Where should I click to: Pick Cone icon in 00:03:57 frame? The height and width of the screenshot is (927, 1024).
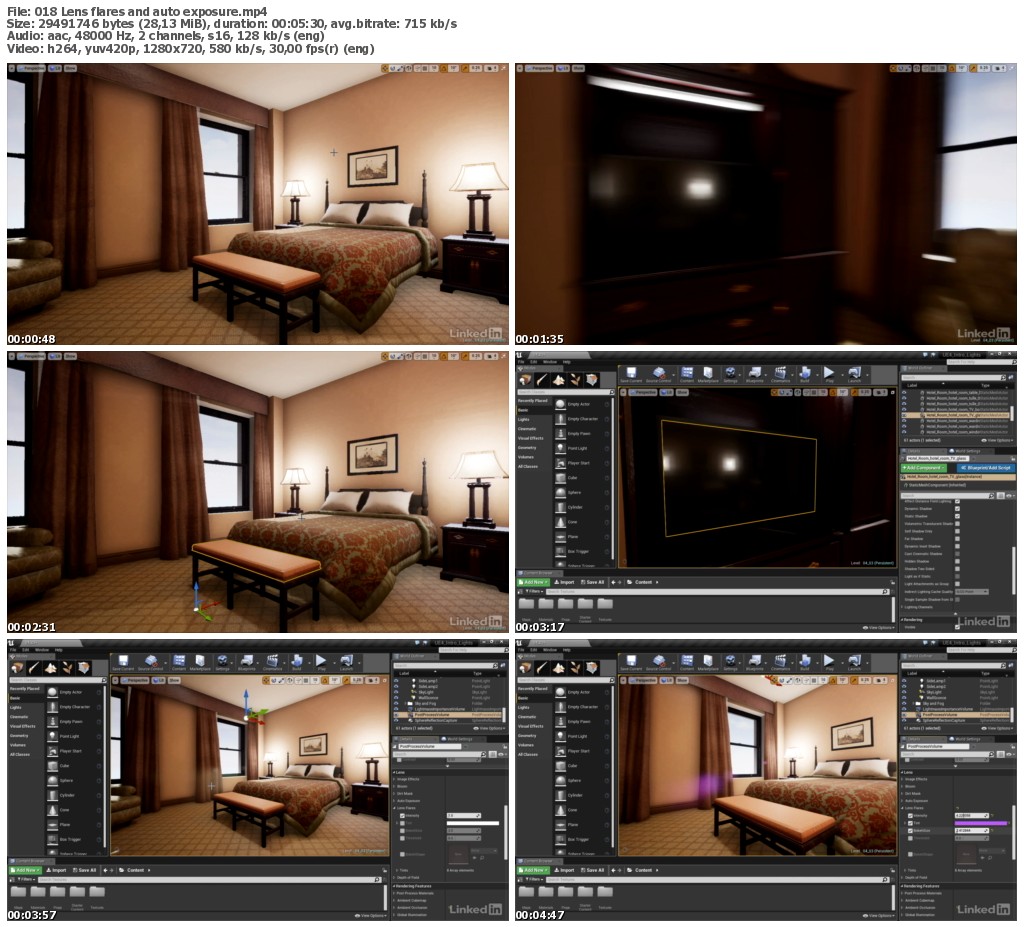pyautogui.click(x=52, y=810)
